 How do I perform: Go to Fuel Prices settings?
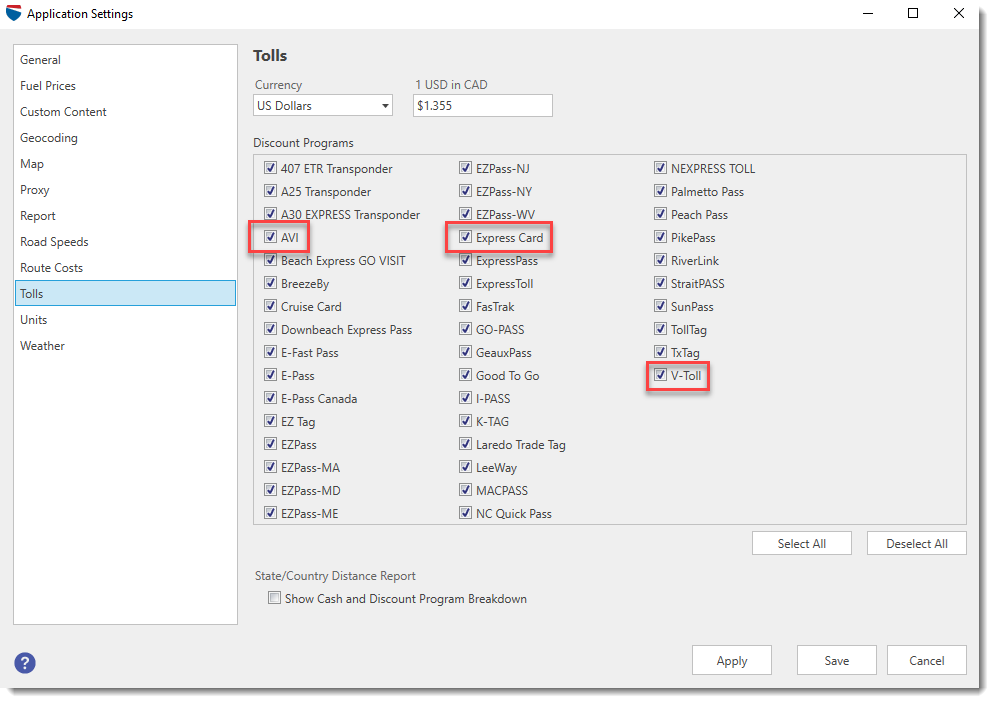coord(126,86)
